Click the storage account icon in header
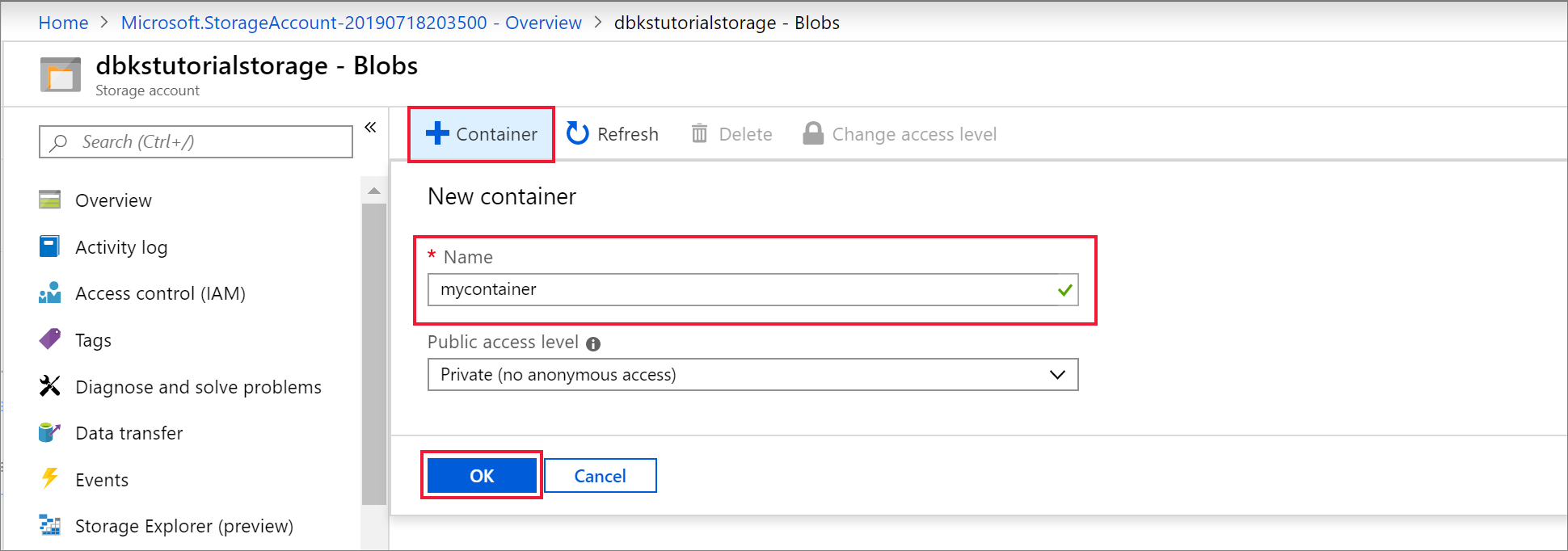Viewport: 1568px width, 551px height. (x=61, y=75)
